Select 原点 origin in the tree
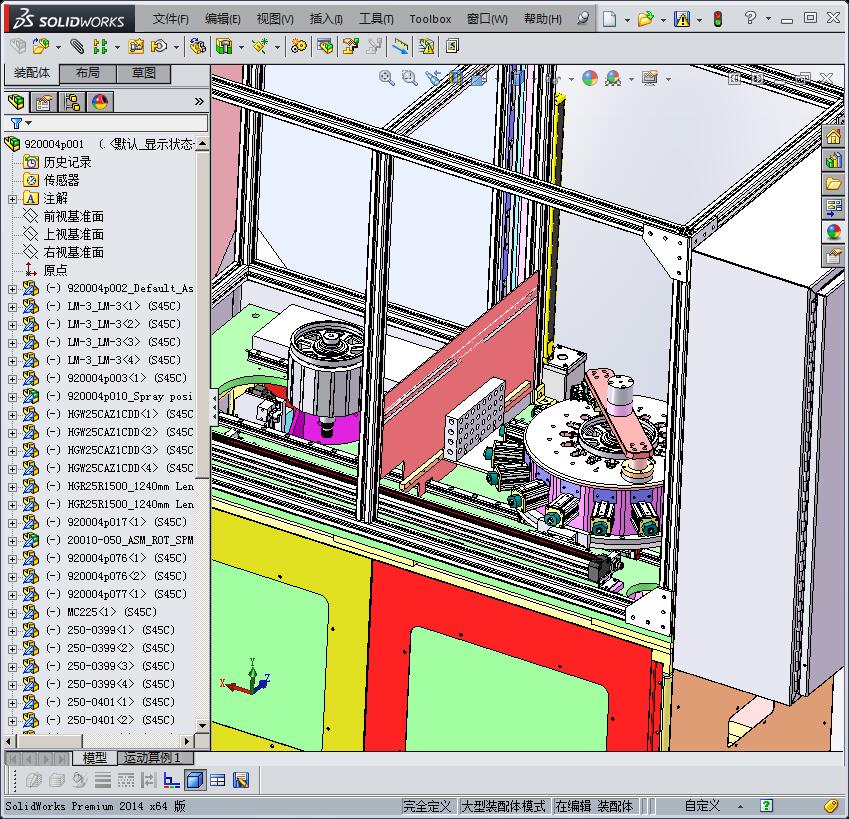 (x=55, y=270)
